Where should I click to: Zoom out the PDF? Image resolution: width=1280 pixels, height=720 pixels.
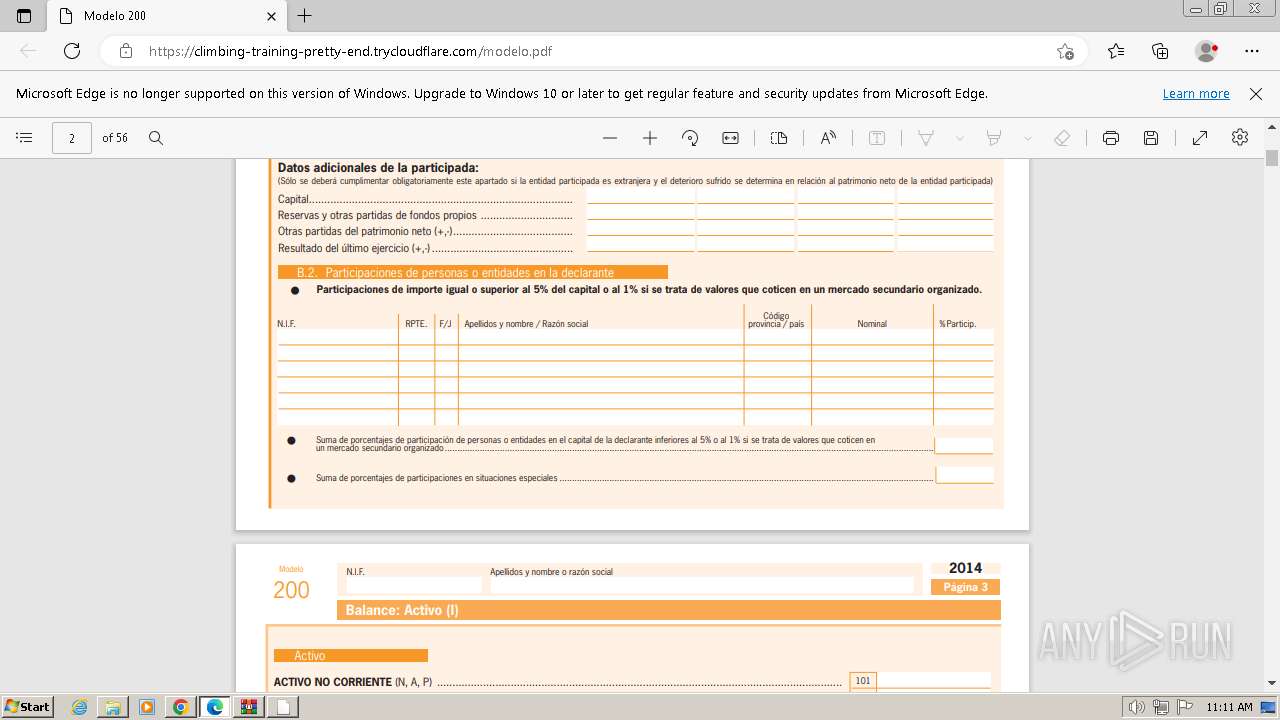[x=610, y=138]
